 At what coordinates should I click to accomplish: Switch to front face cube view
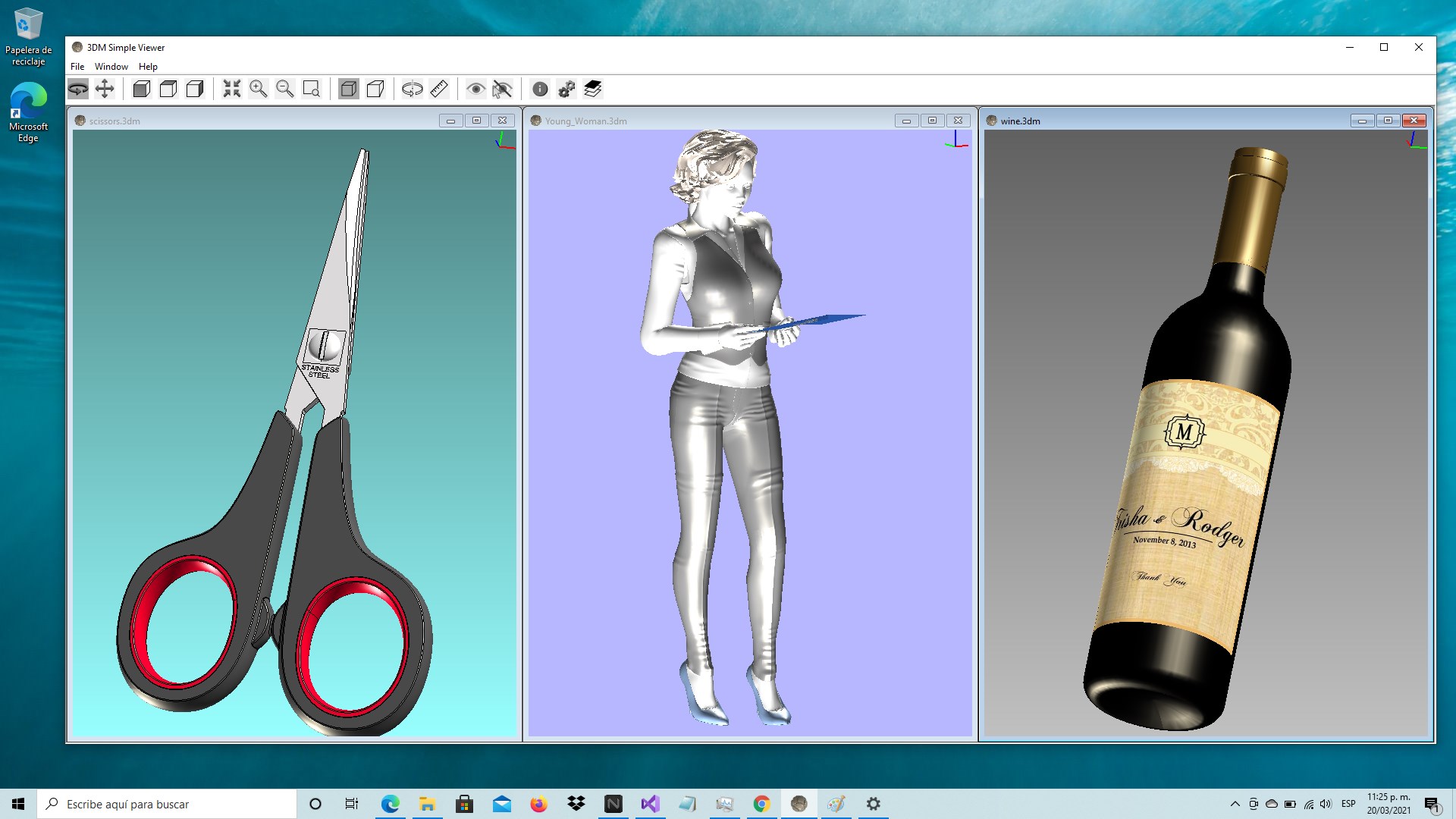click(x=142, y=89)
